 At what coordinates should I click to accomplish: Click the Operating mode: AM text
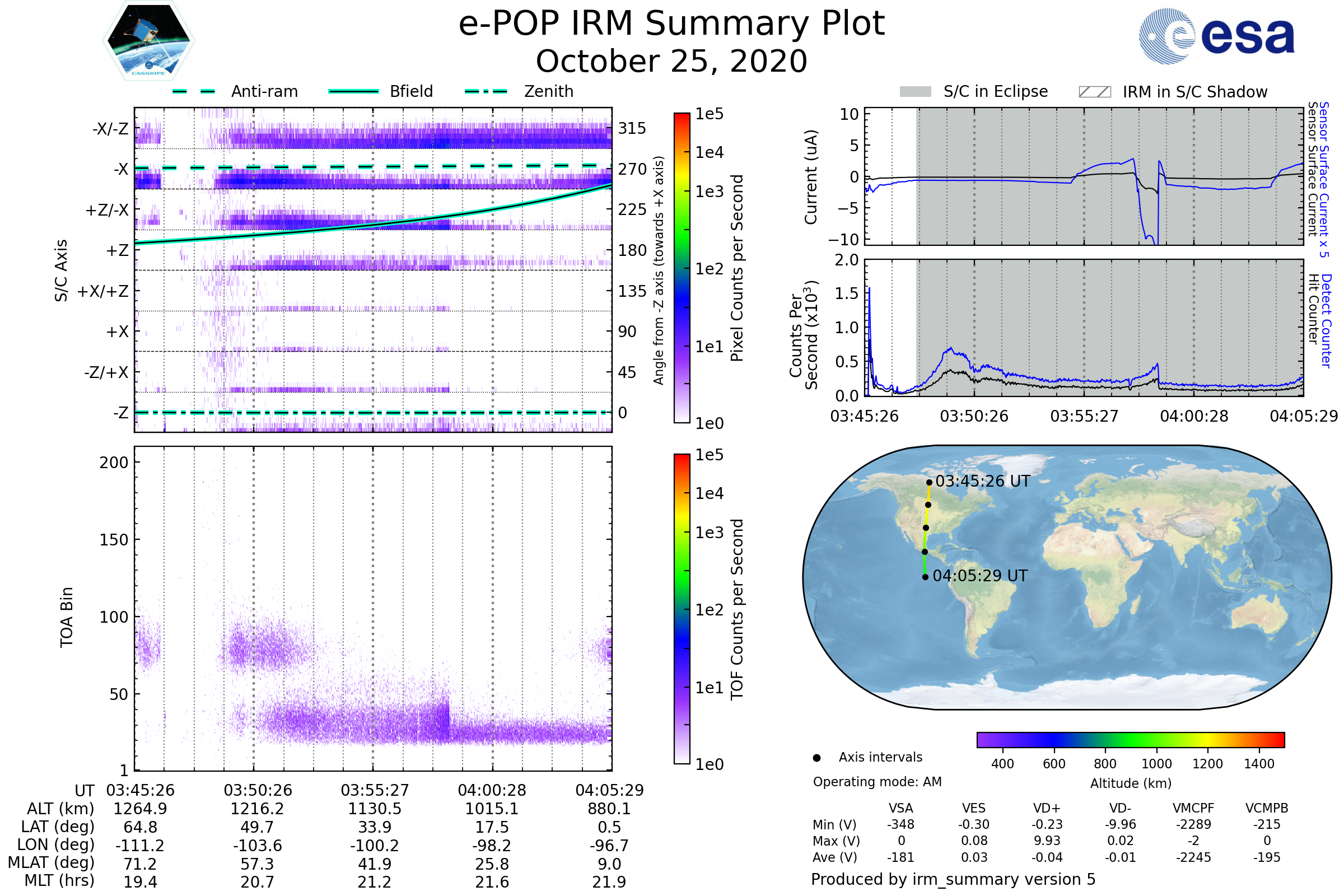click(876, 782)
